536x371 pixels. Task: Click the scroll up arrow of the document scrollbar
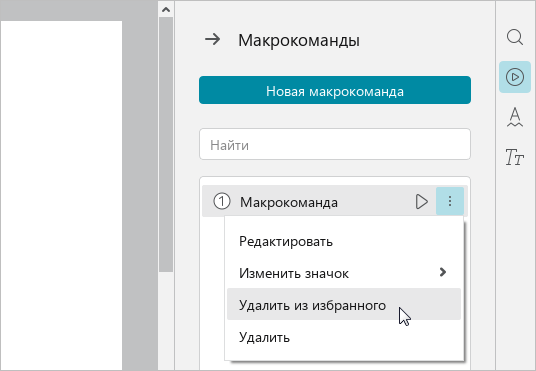tap(166, 10)
